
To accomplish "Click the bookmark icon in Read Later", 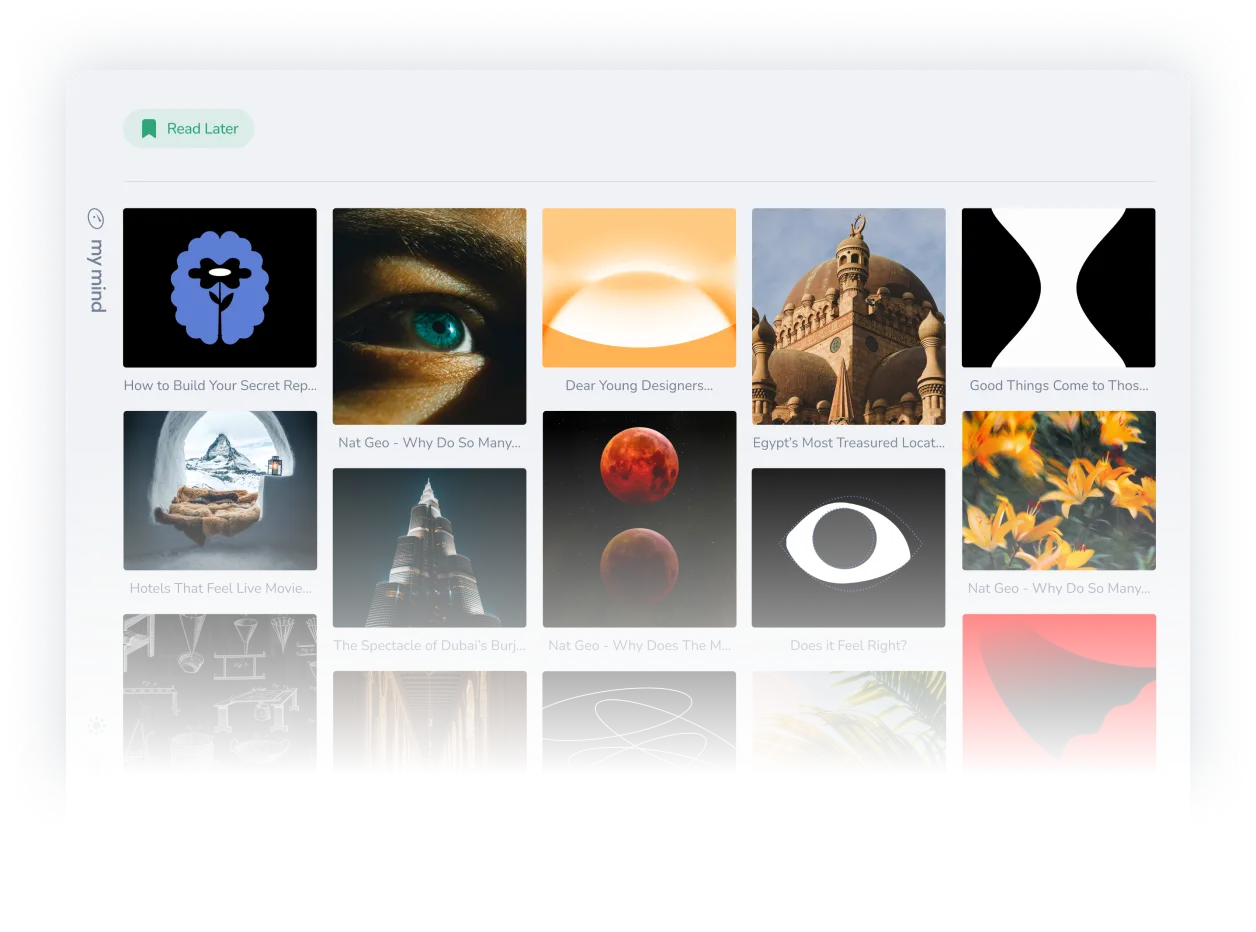I will coord(149,128).
